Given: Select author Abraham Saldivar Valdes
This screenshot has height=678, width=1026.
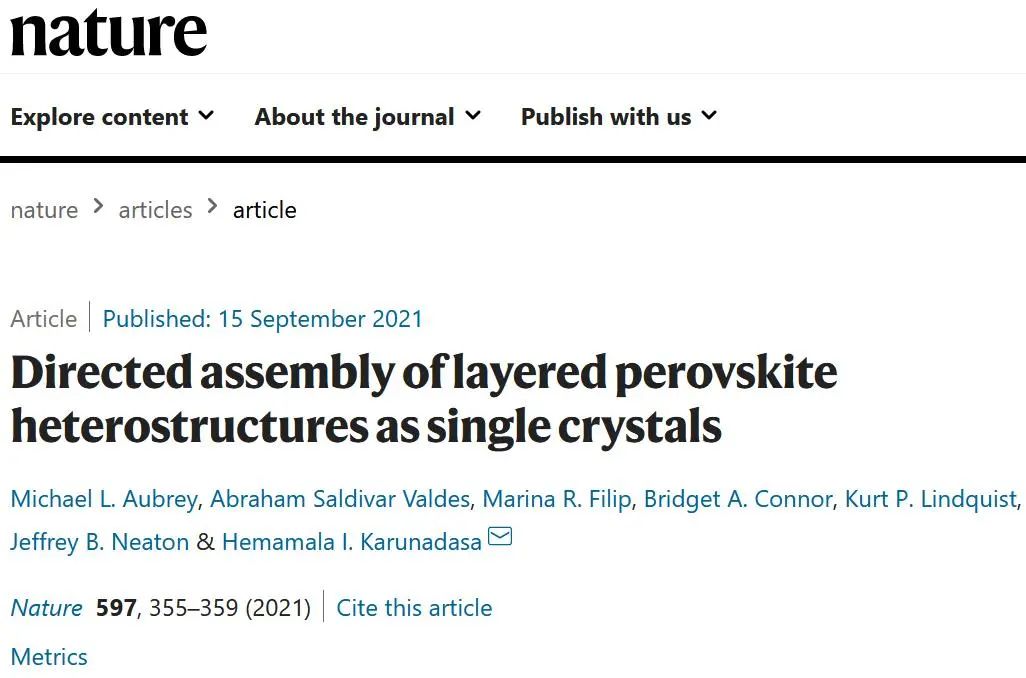Looking at the screenshot, I should coord(340,499).
